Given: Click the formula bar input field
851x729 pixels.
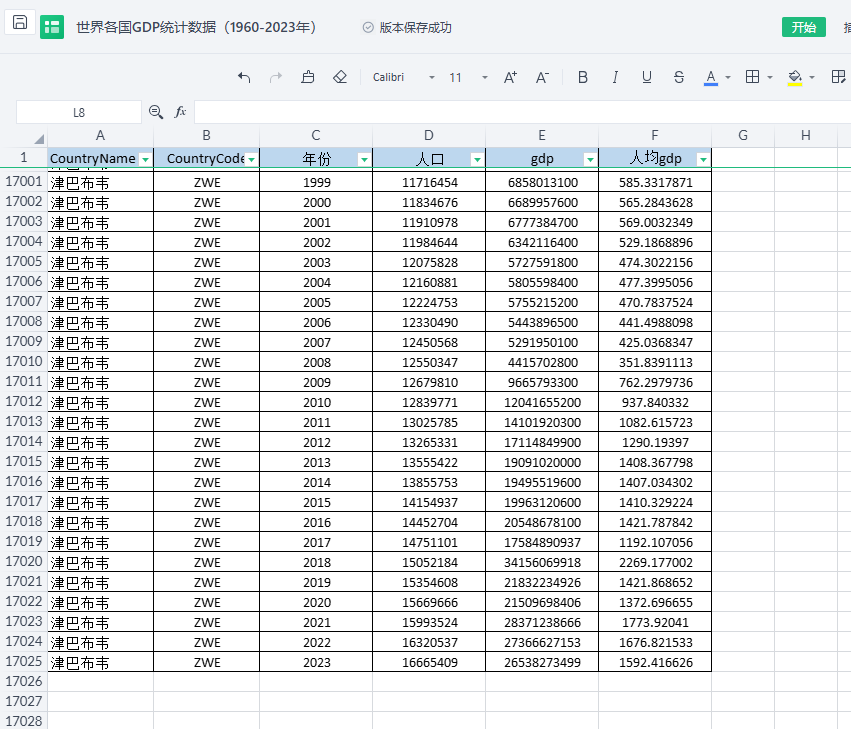Looking at the screenshot, I should point(522,112).
